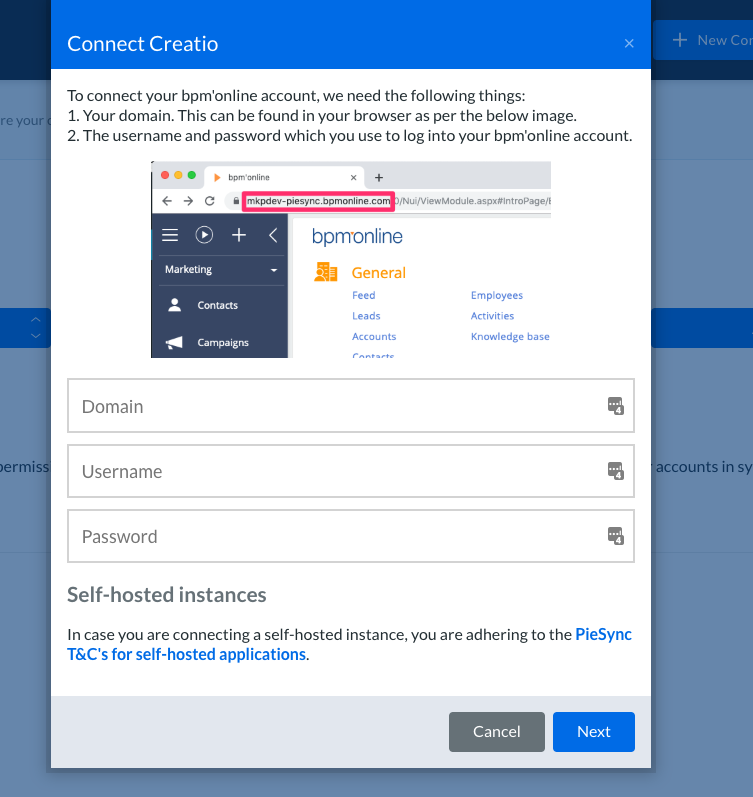Proceed with the Next button

pos(594,731)
